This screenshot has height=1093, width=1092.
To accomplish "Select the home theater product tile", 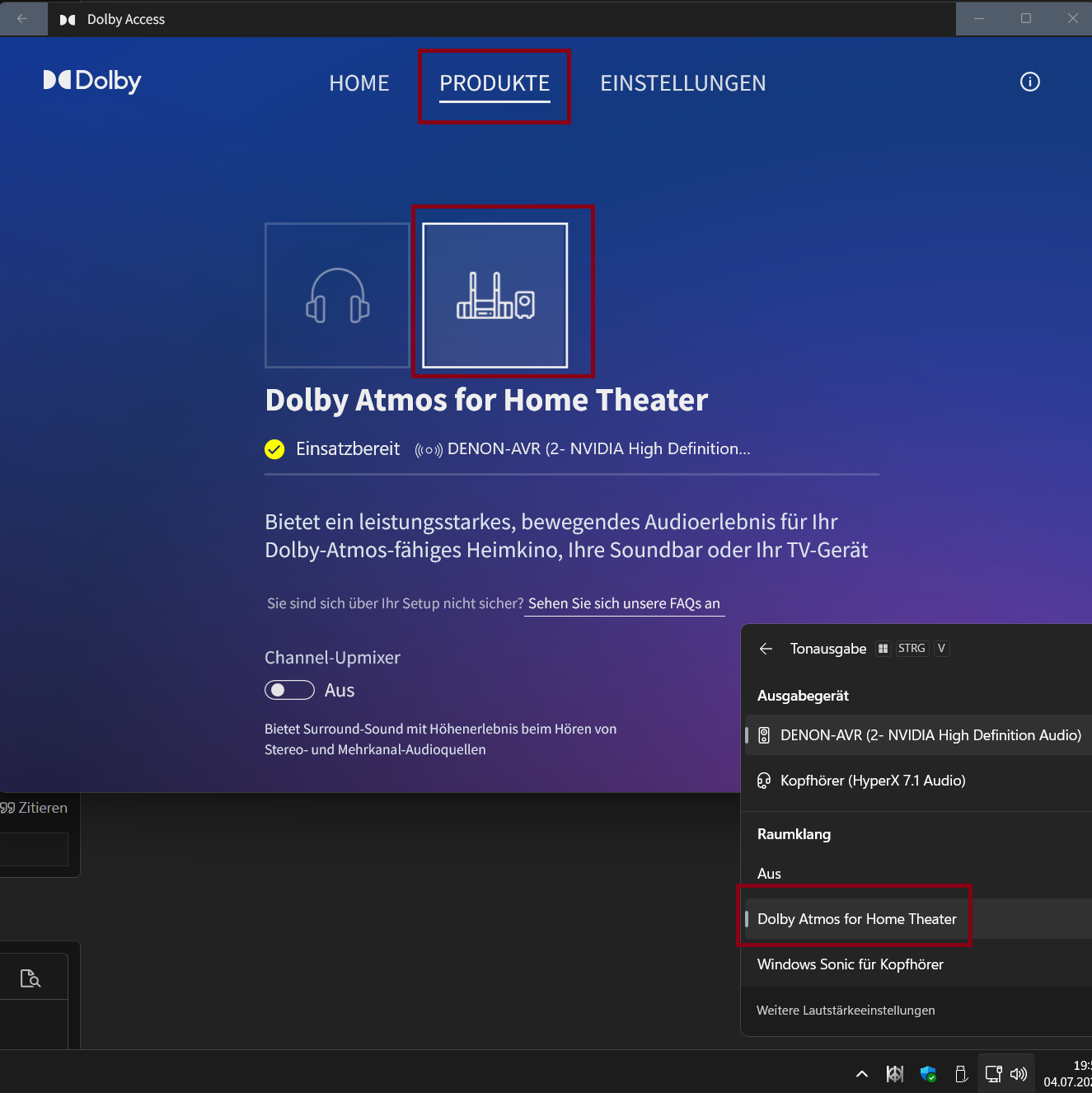I will [494, 295].
